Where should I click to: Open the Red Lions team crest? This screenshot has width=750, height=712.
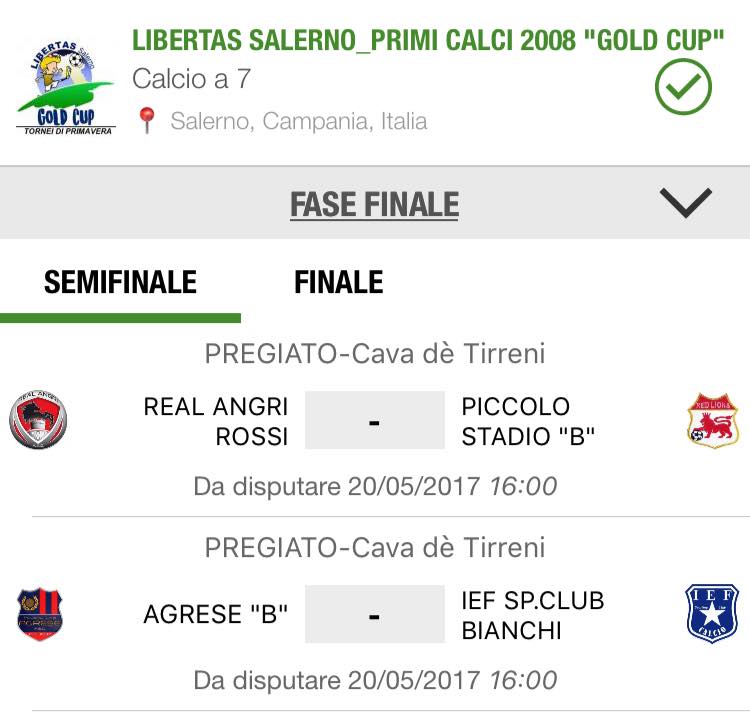tap(712, 421)
